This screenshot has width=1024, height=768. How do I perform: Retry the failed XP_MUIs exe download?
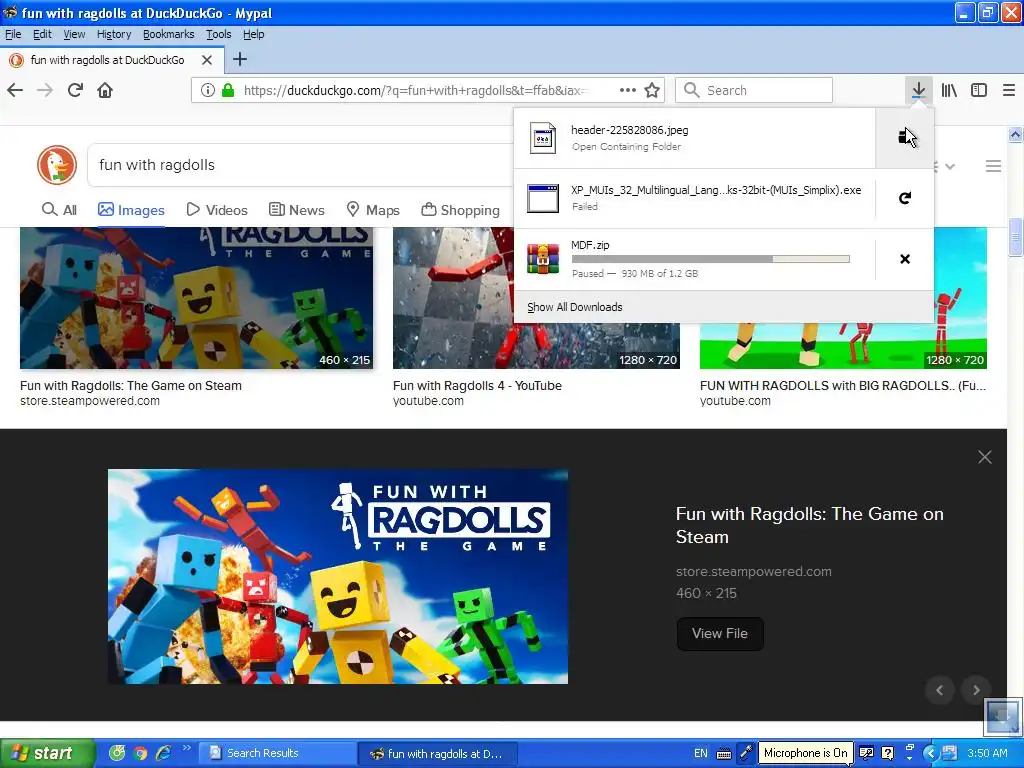point(904,198)
